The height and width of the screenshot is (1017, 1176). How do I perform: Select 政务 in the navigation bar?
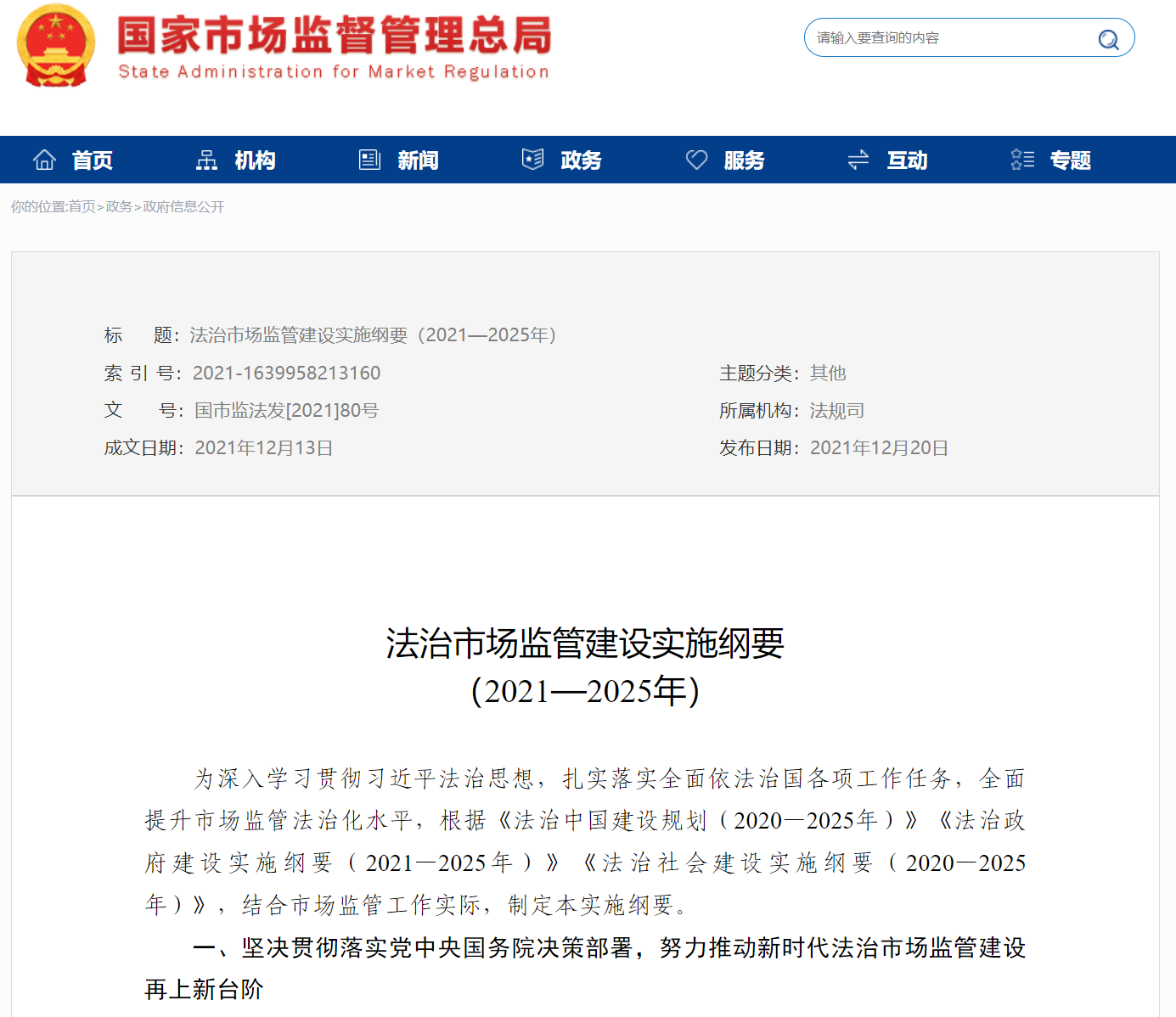[581, 160]
